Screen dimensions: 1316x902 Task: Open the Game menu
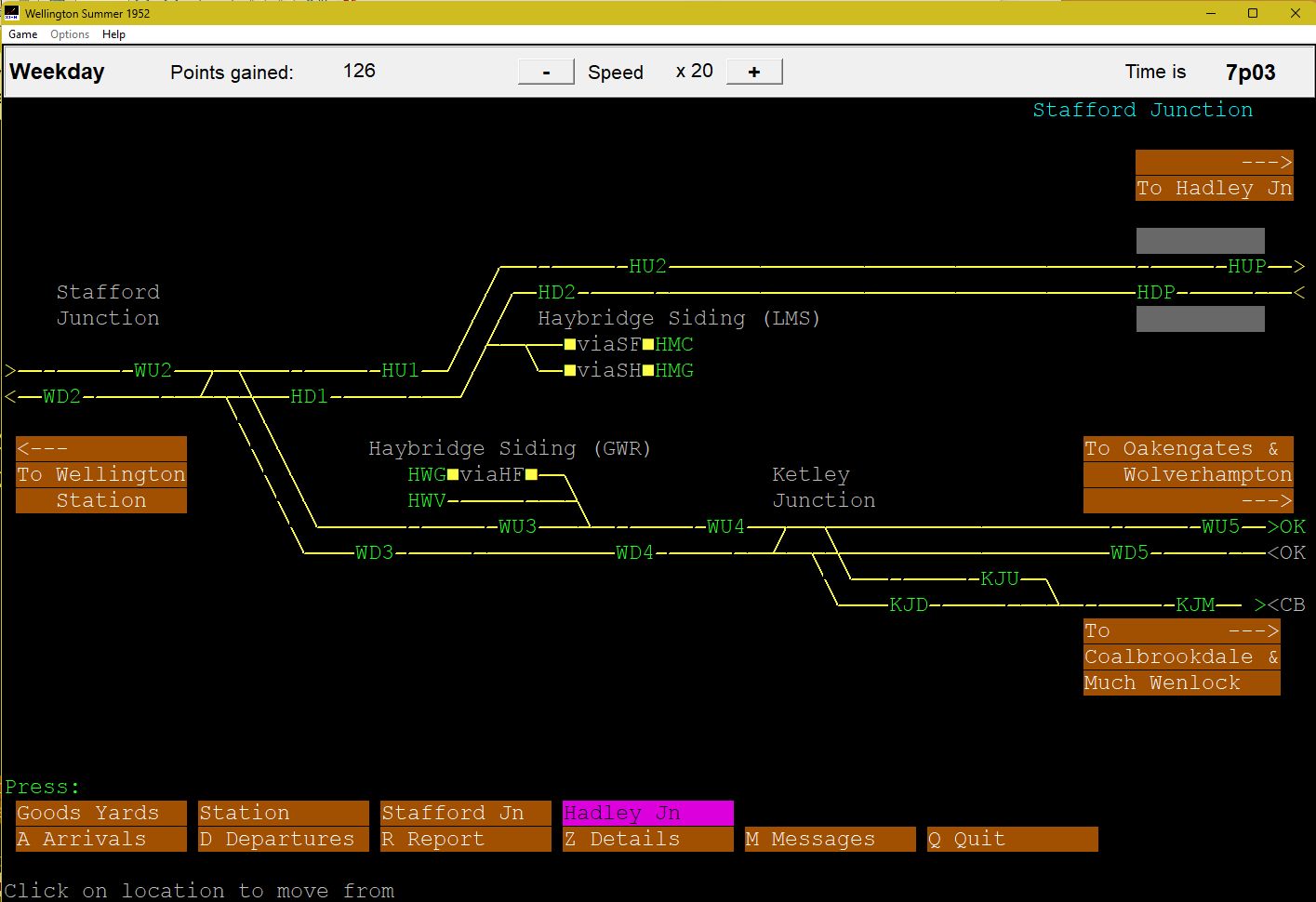click(x=22, y=34)
